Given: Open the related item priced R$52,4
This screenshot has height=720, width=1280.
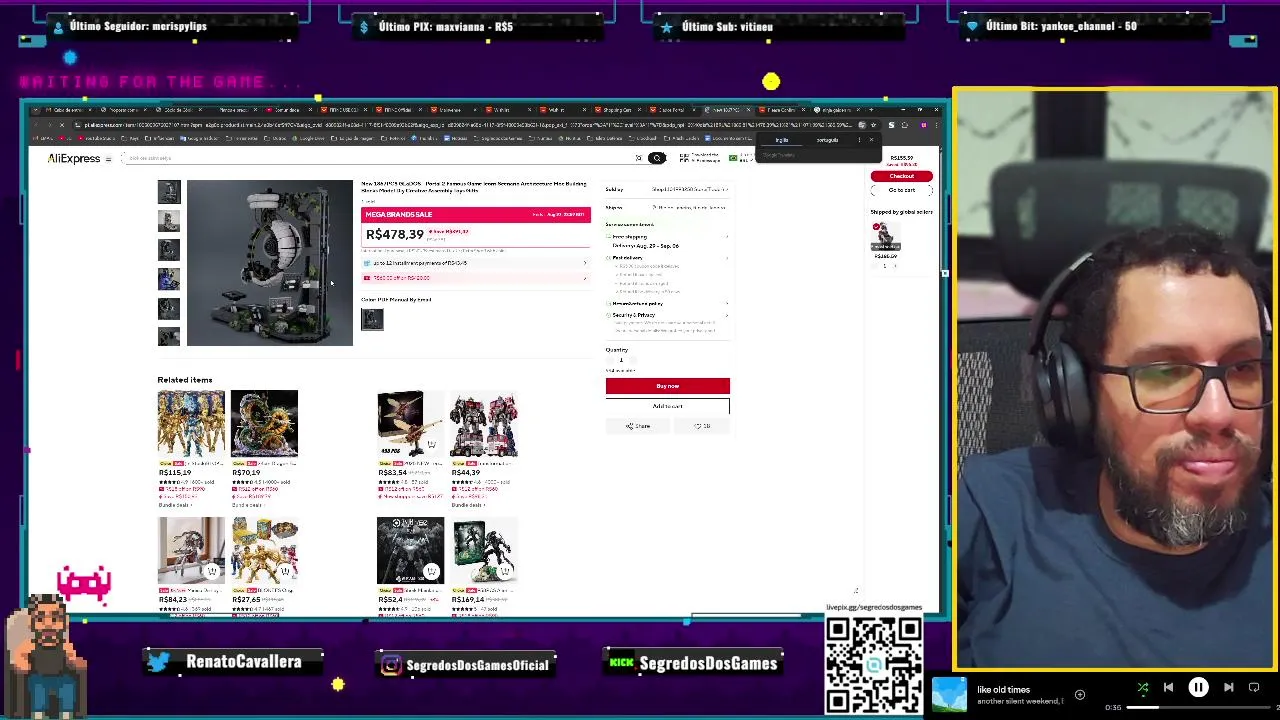Looking at the screenshot, I should pyautogui.click(x=410, y=550).
